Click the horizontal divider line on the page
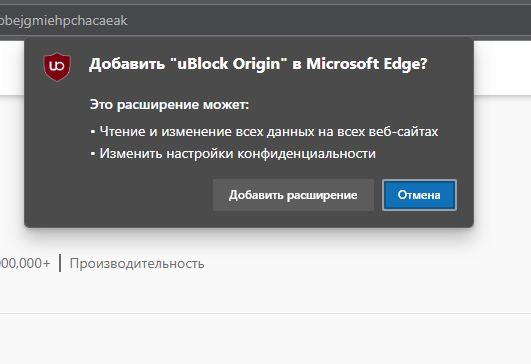This screenshot has height=364, width=531. pos(266,314)
